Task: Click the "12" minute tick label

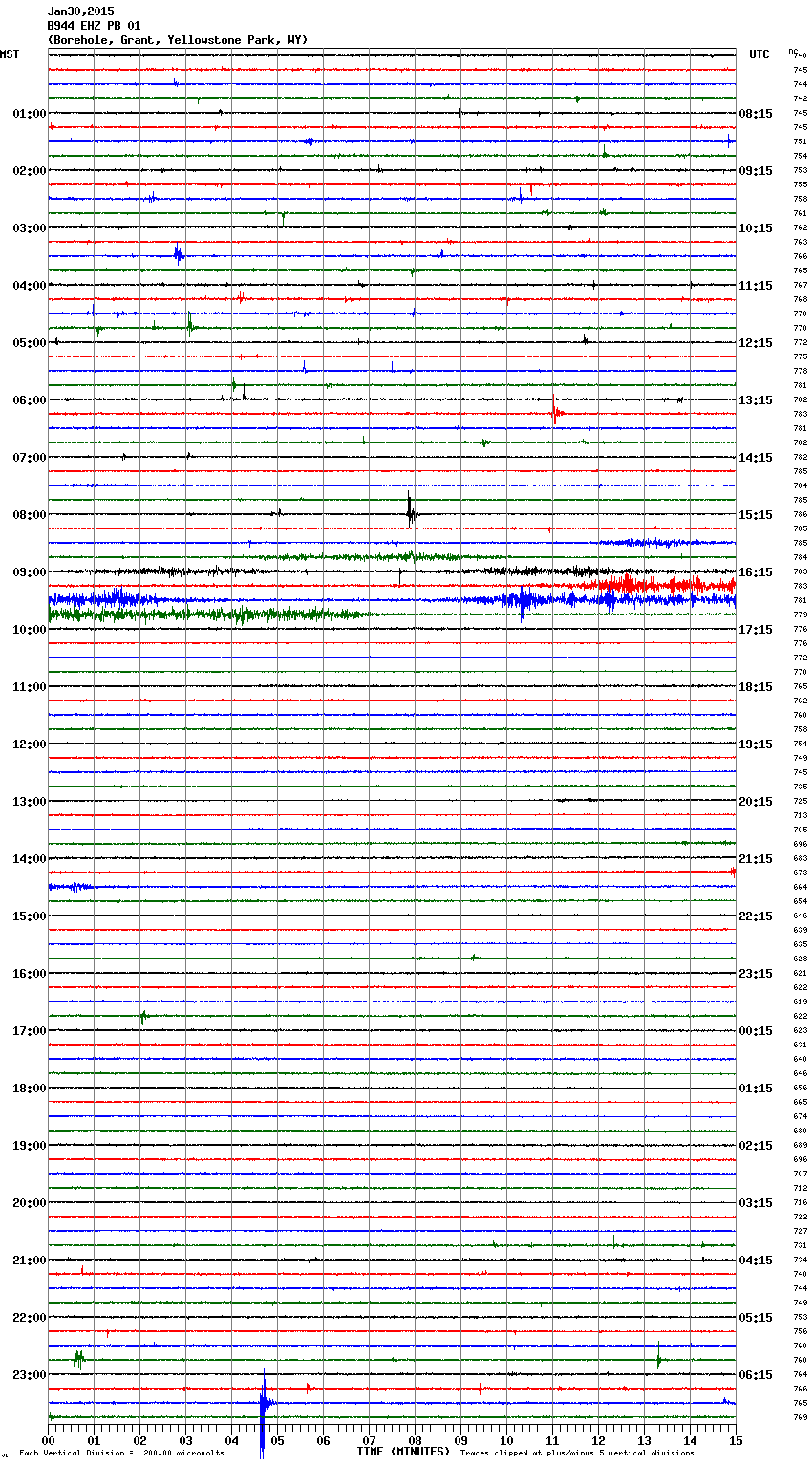Action: coord(599,1440)
